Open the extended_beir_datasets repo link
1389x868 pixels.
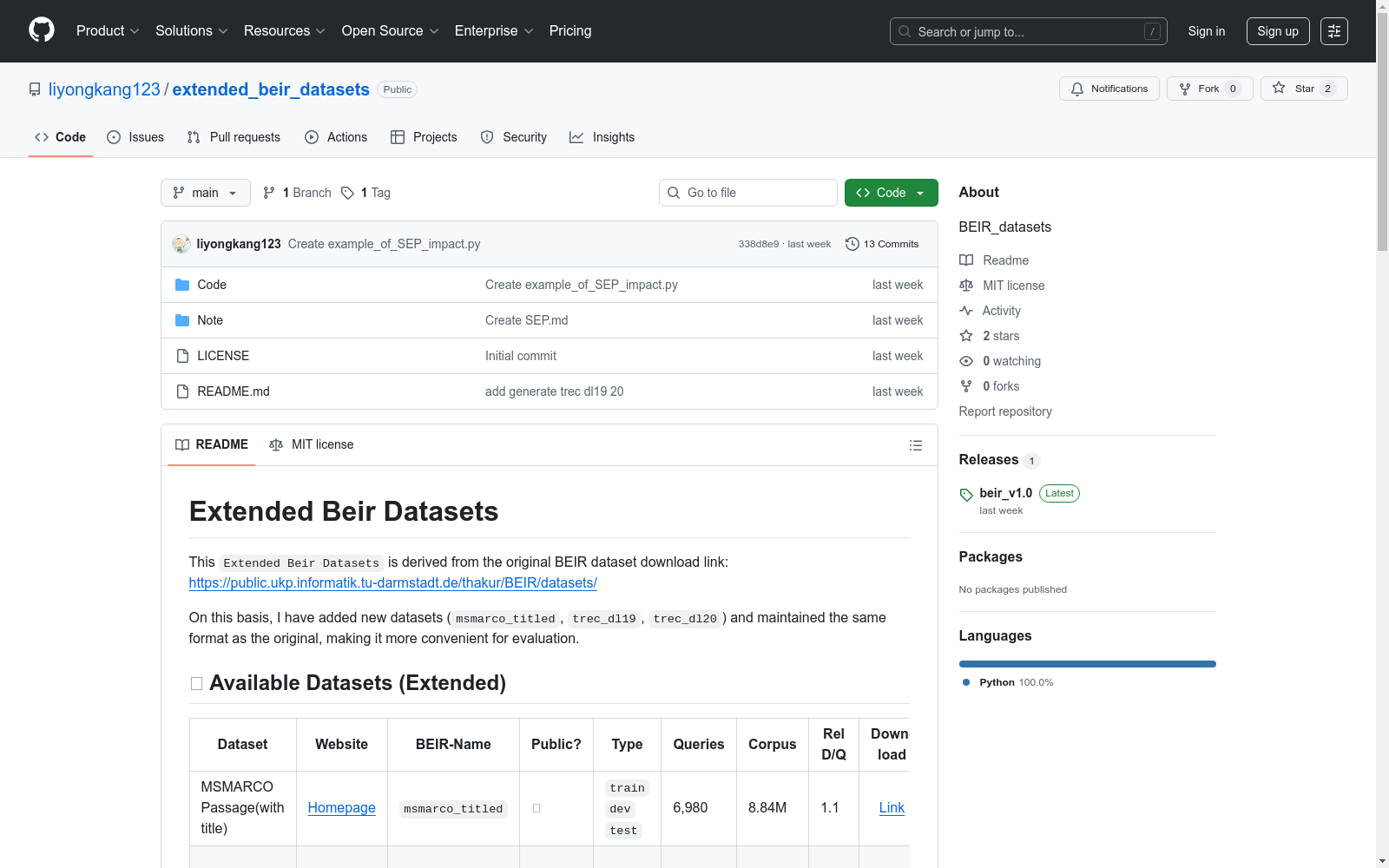271,89
